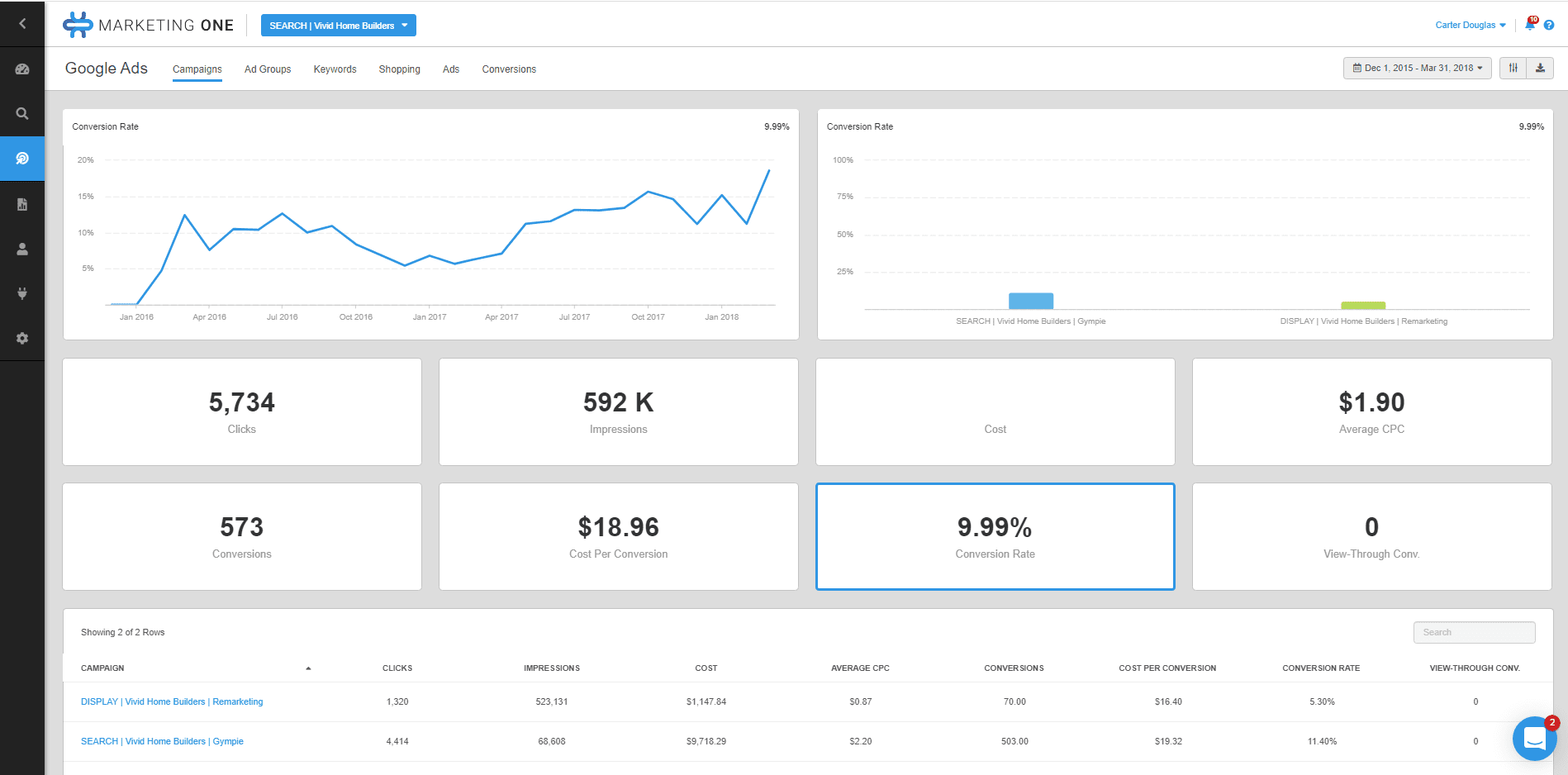1568x775 pixels.
Task: Click the 11.40% conversion rate cell
Action: [x=1322, y=741]
